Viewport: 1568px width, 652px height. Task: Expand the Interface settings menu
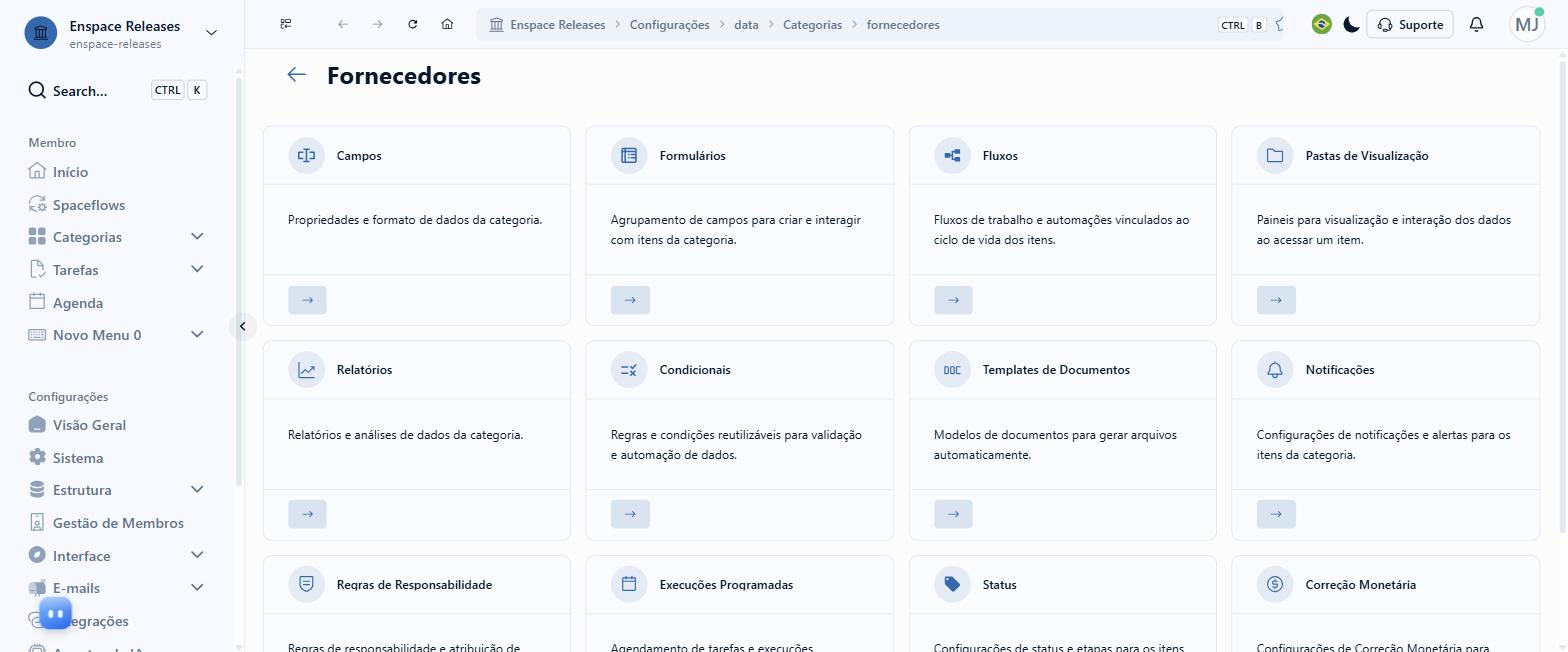pos(197,555)
